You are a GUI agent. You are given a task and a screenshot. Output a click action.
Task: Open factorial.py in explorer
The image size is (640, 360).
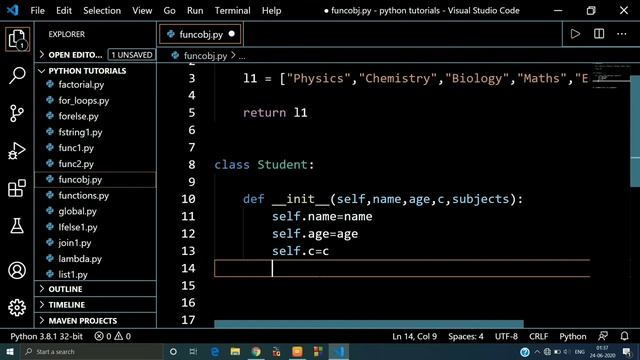pos(81,84)
